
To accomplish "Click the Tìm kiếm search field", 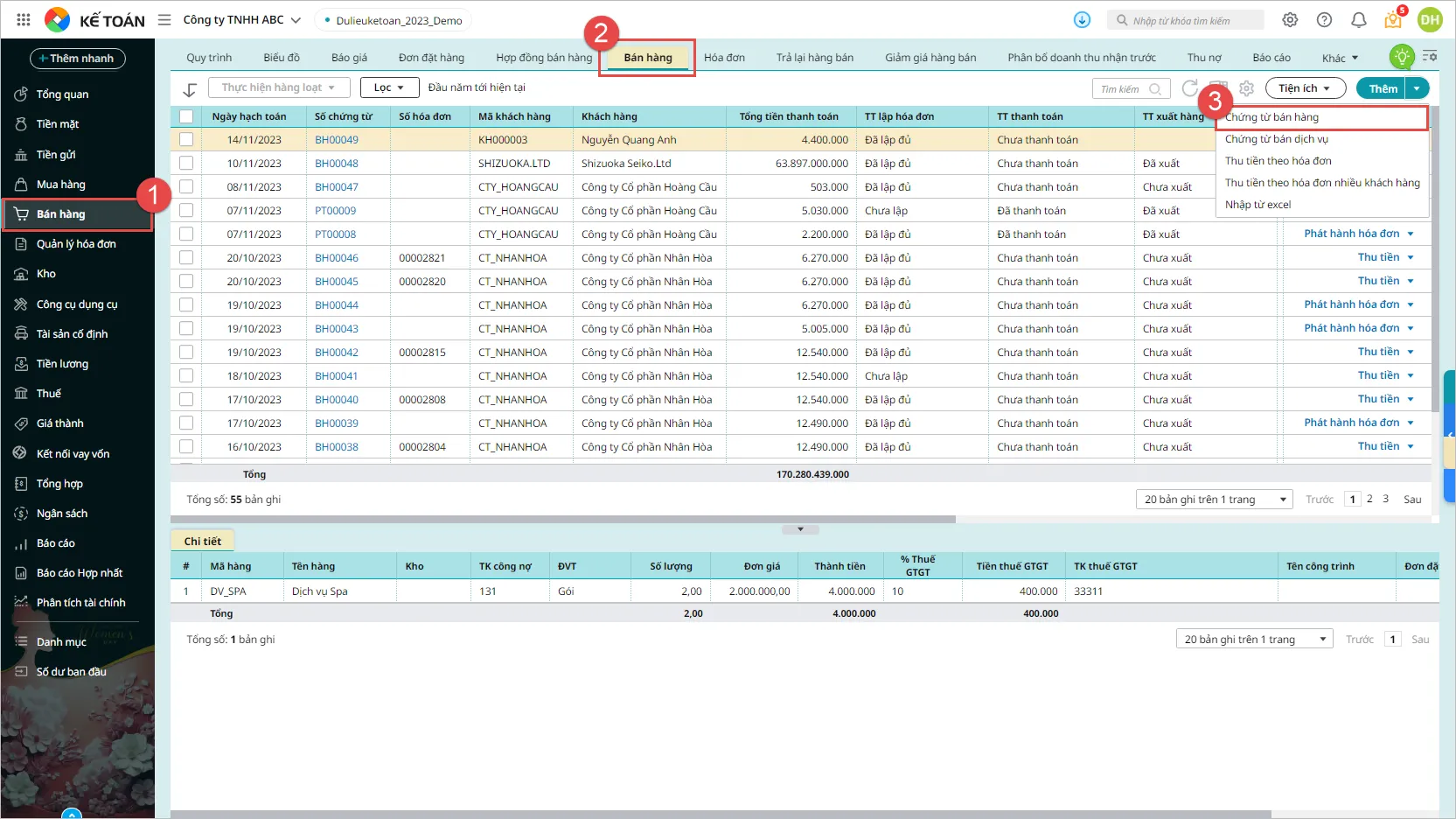I will 1124,89.
